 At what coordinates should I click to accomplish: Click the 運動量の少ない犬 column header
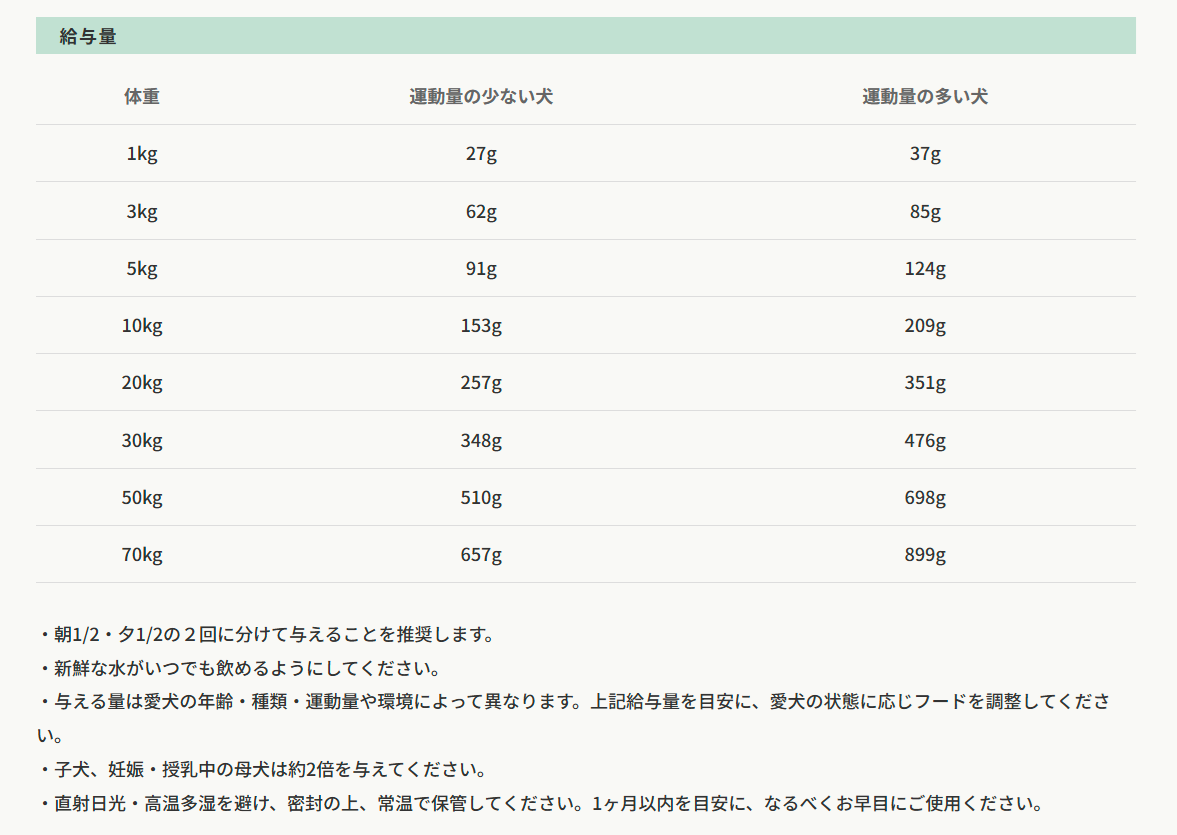pos(481,97)
